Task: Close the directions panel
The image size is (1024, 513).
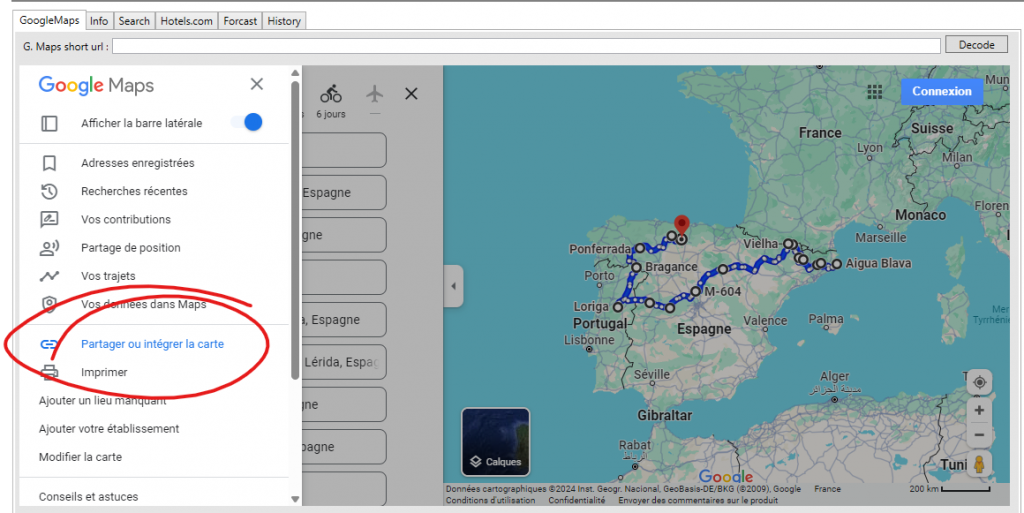Action: tap(411, 94)
